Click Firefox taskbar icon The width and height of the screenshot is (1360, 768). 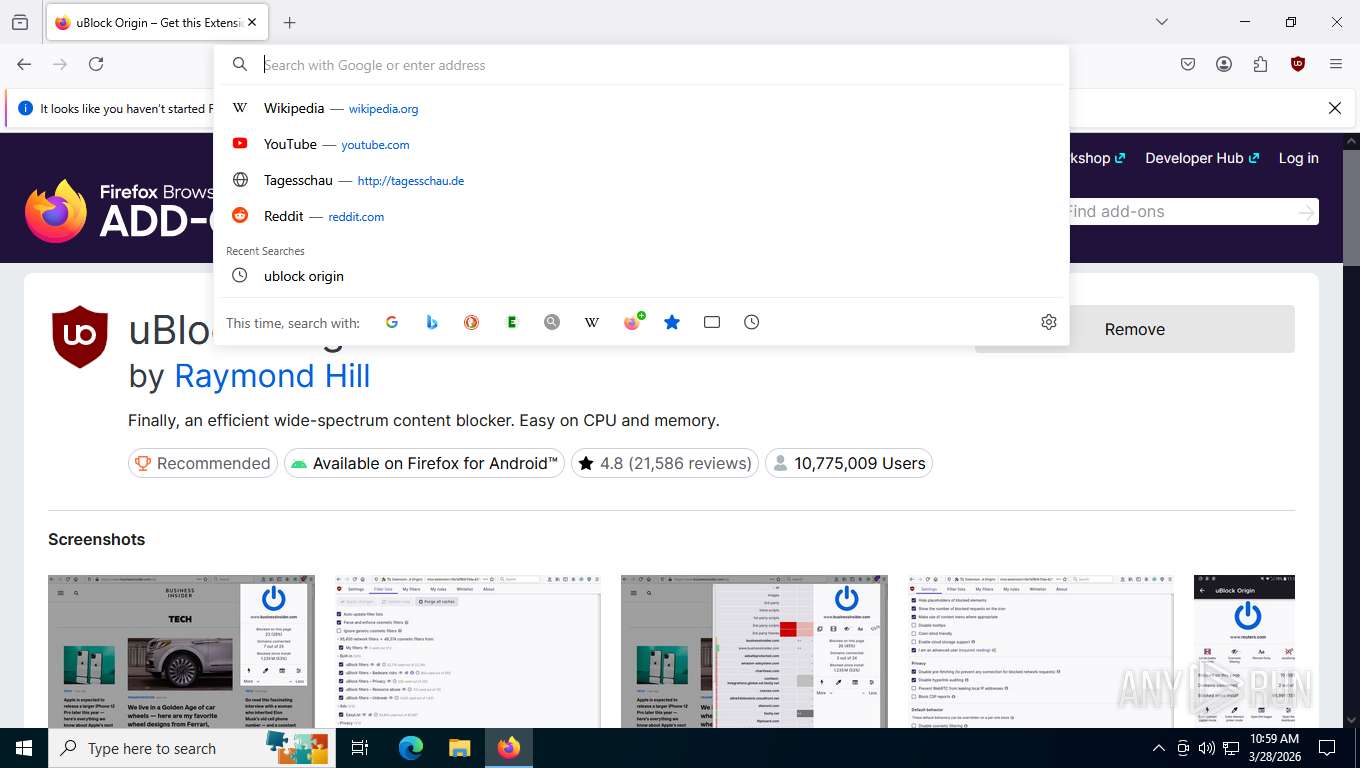(x=509, y=748)
